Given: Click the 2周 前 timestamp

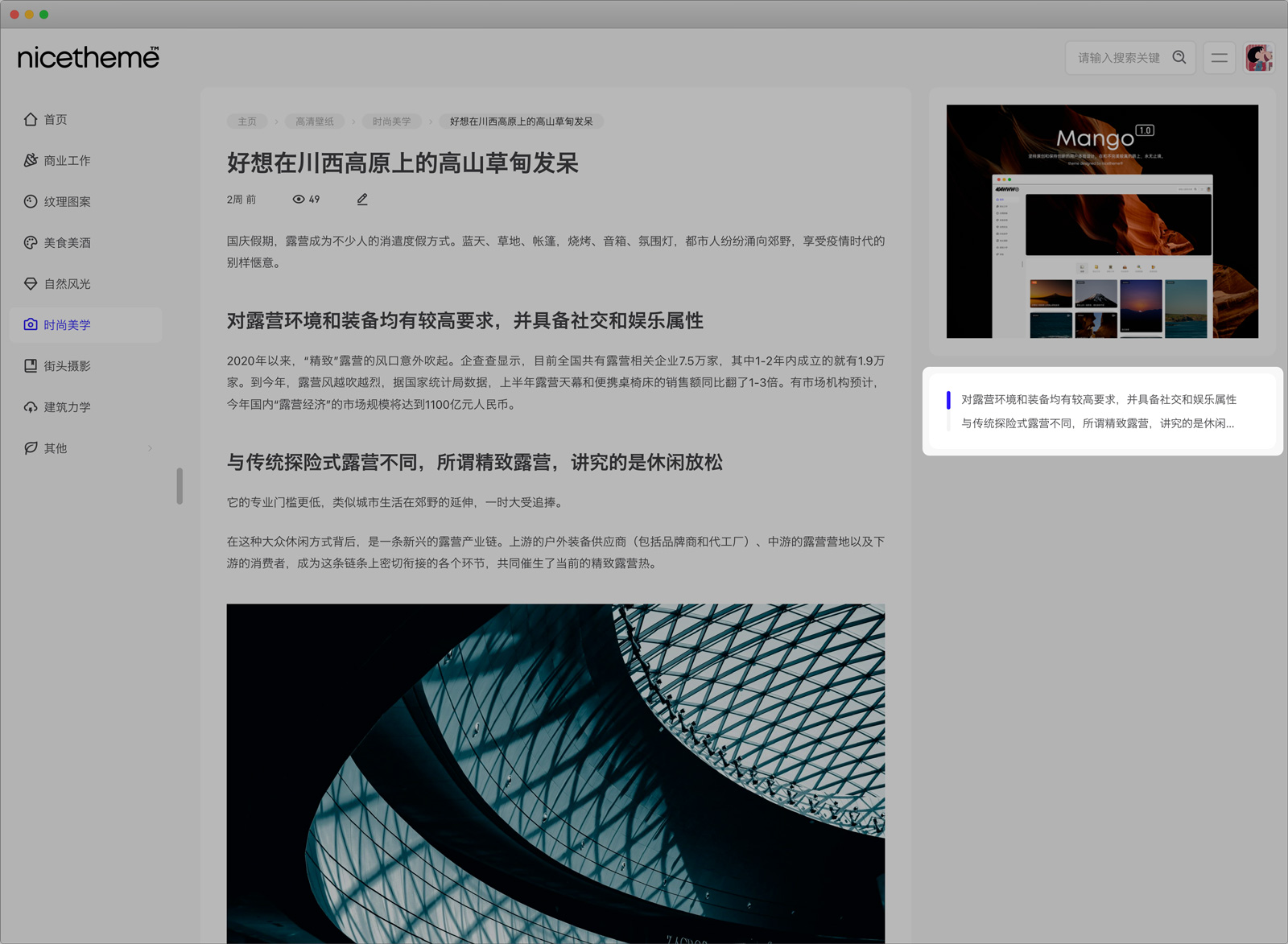Looking at the screenshot, I should pyautogui.click(x=242, y=199).
